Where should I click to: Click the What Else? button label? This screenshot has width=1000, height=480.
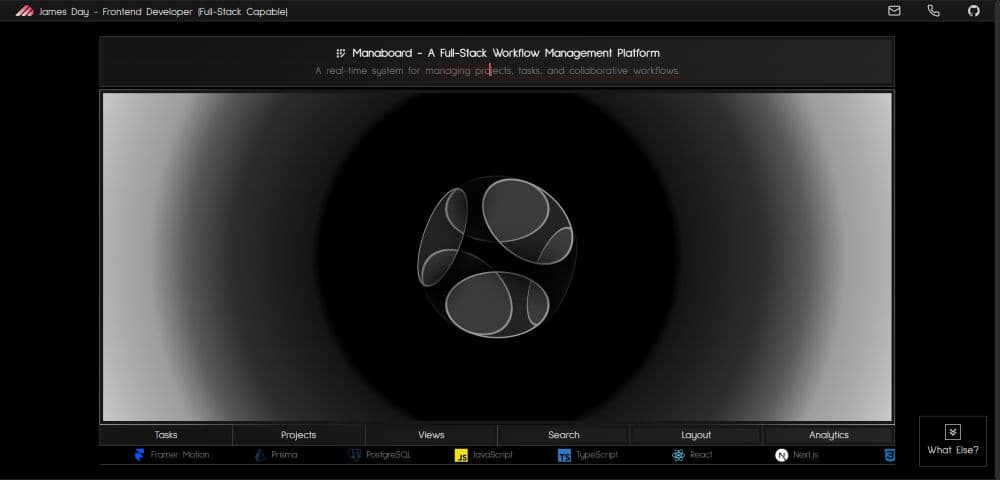953,450
